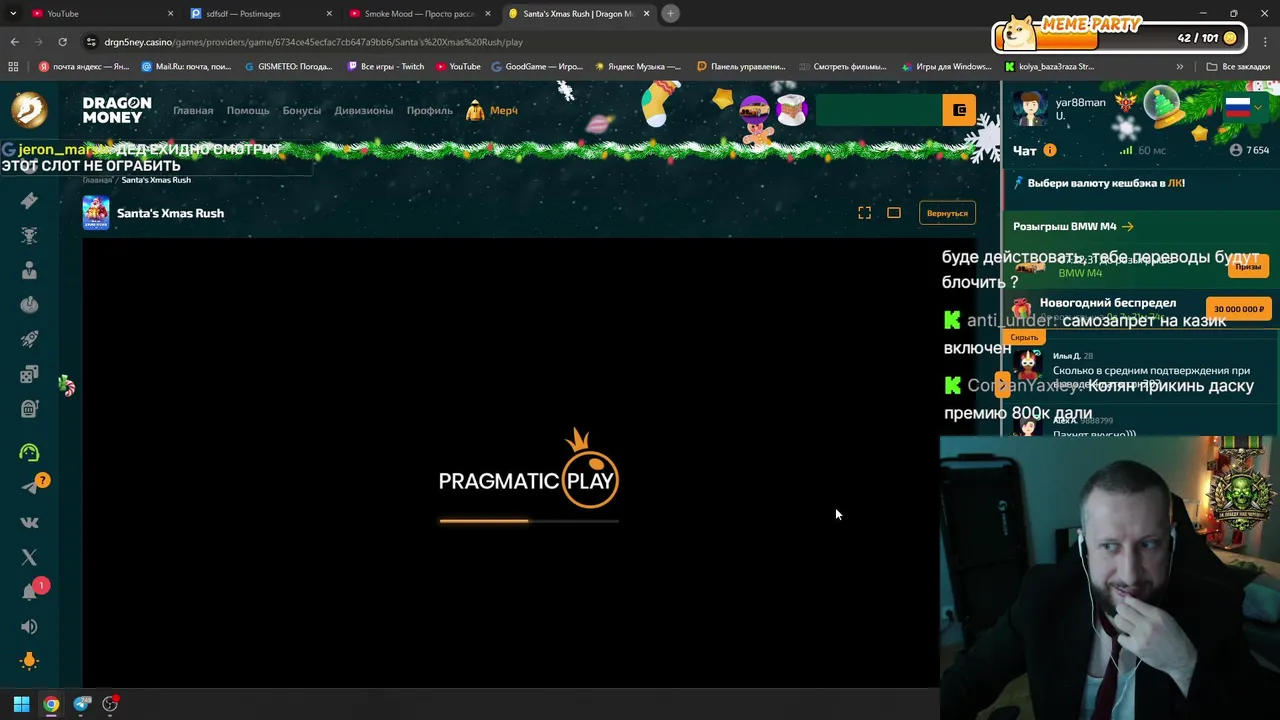Open GISMETEO bookmark
Viewport: 1280px width, 720px height.
click(288, 67)
